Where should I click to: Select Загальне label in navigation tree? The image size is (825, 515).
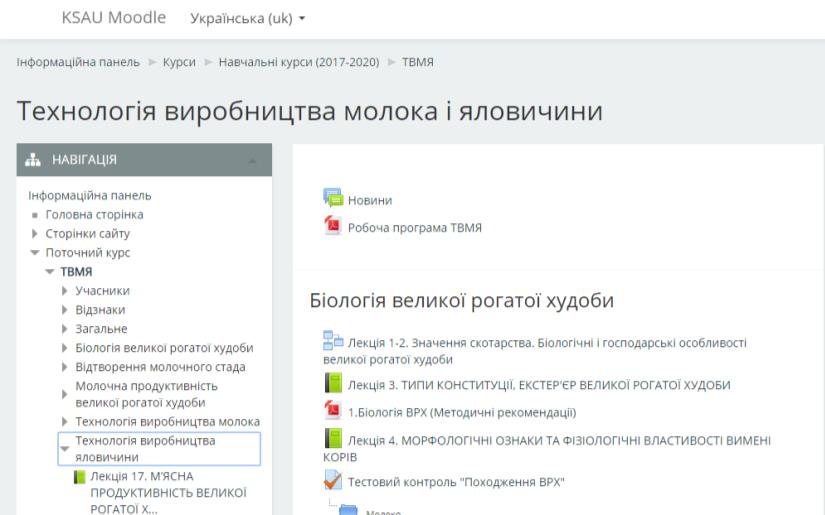point(101,329)
